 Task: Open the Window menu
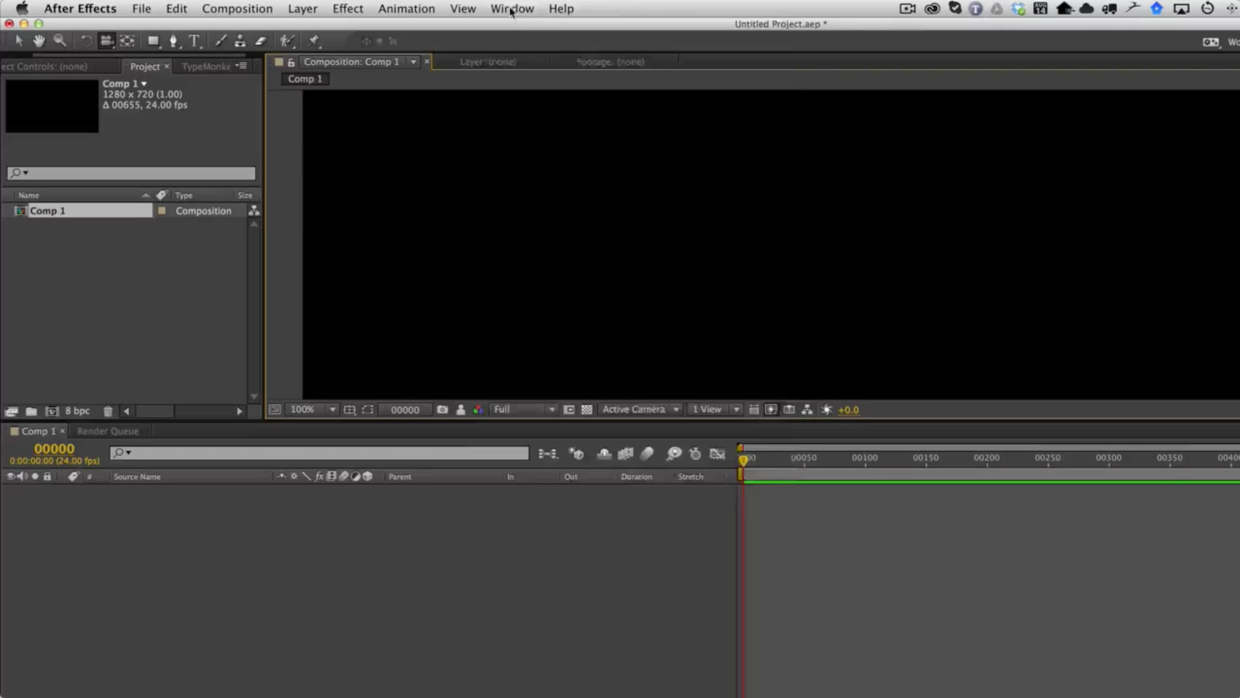coord(512,9)
